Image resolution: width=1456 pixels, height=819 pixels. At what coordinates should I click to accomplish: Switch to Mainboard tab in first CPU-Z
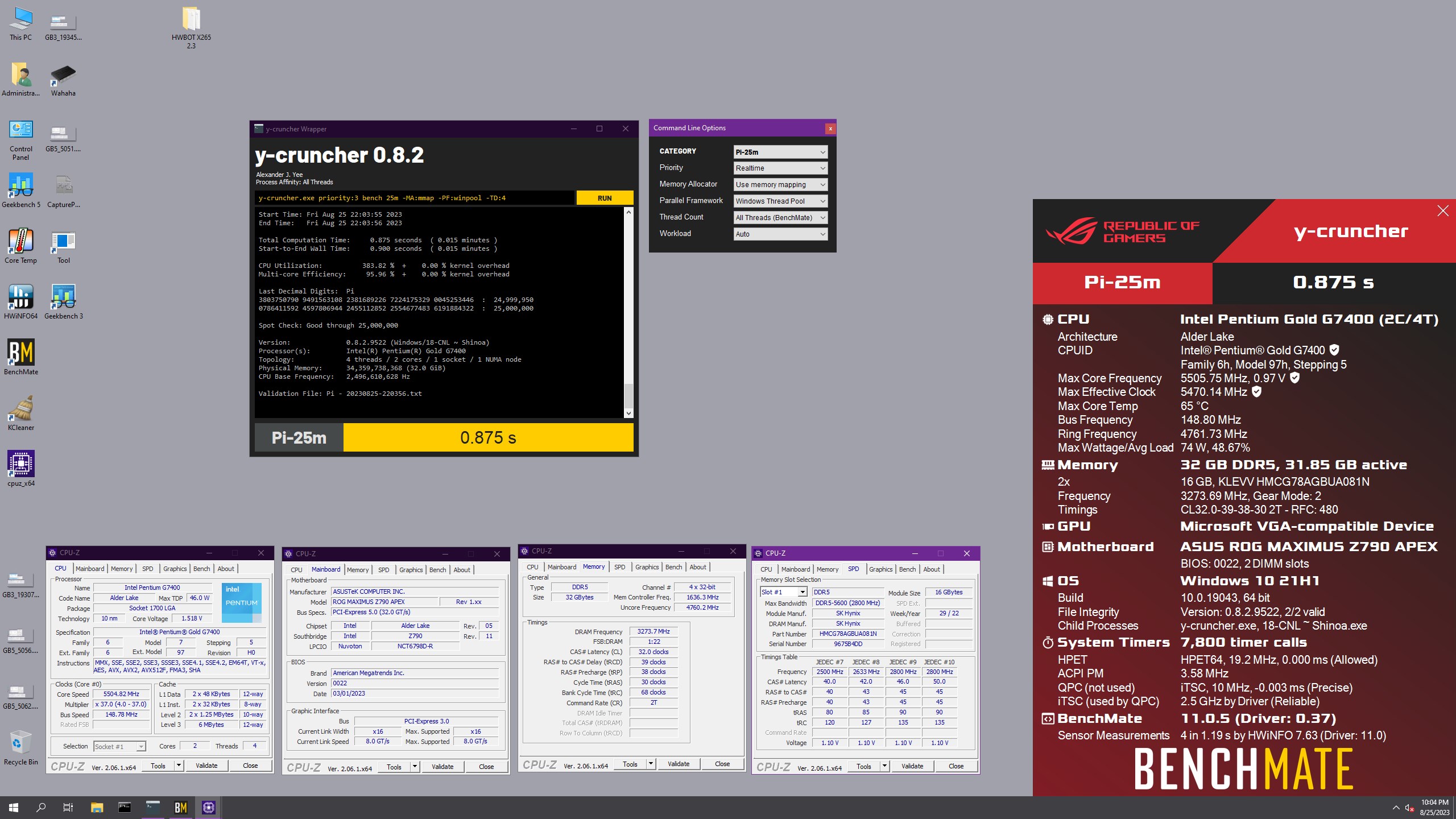pyautogui.click(x=90, y=569)
